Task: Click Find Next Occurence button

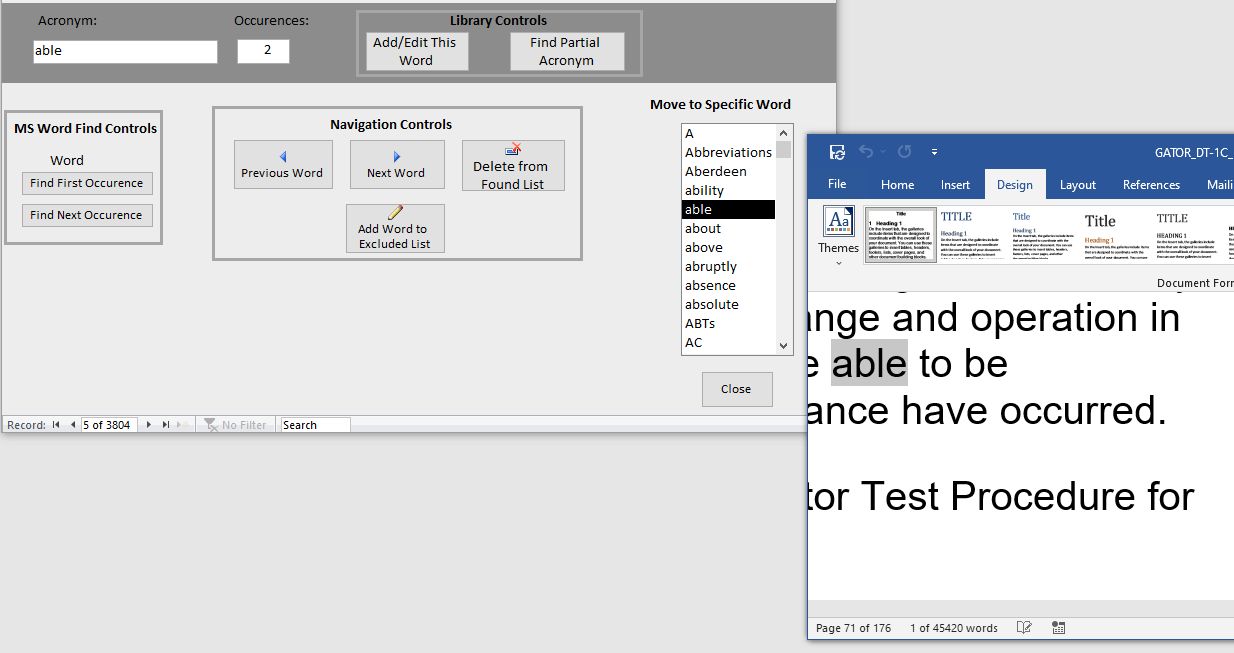Action: click(x=87, y=215)
